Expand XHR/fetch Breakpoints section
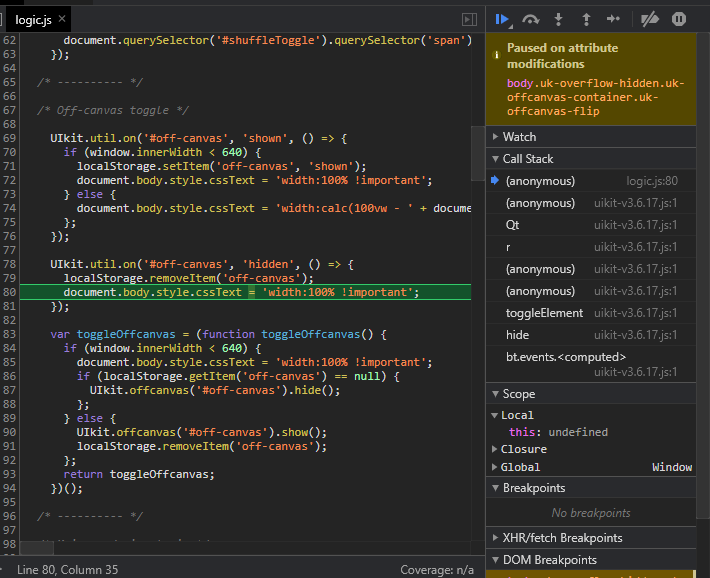Viewport: 710px width, 578px height. (591, 538)
